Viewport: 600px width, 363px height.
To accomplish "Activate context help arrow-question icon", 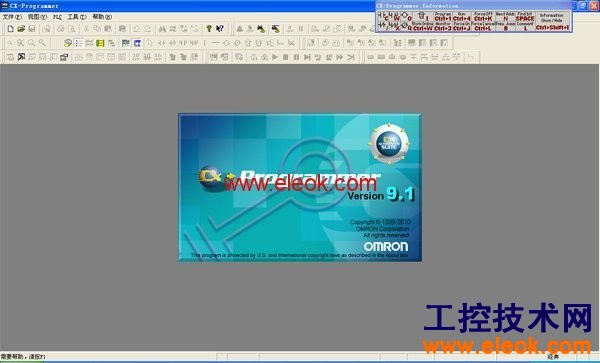I will coord(220,29).
